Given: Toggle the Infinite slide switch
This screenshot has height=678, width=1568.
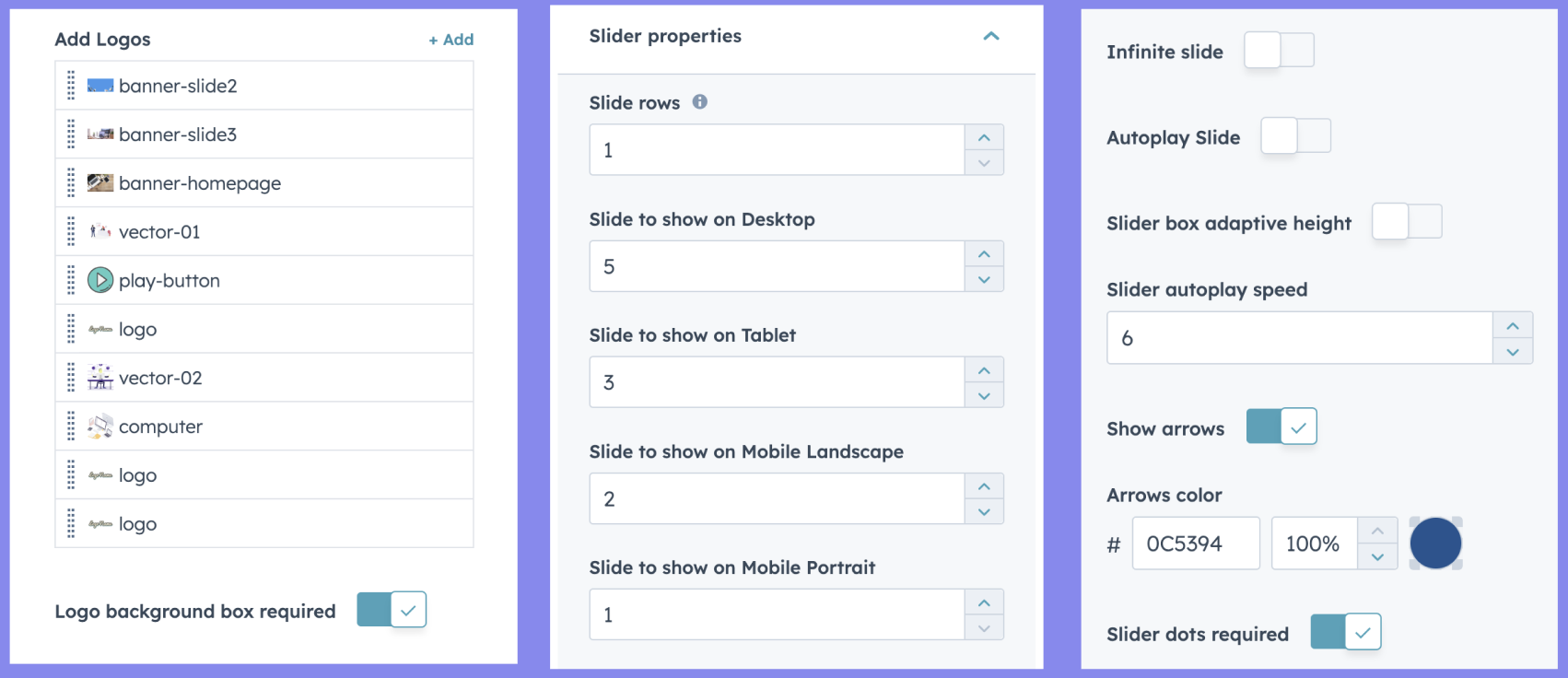Looking at the screenshot, I should [1279, 51].
